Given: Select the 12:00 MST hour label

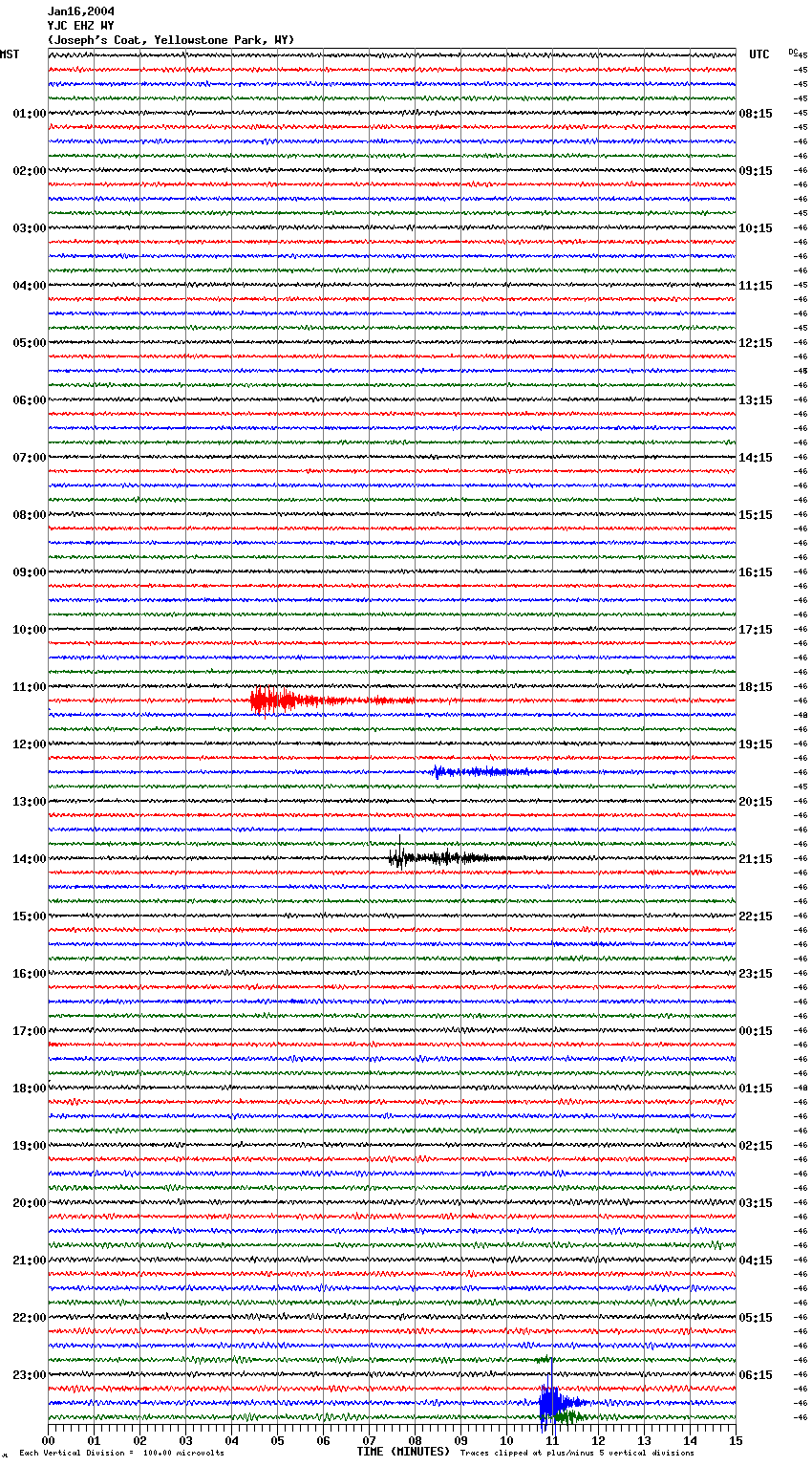Looking at the screenshot, I should coord(30,744).
